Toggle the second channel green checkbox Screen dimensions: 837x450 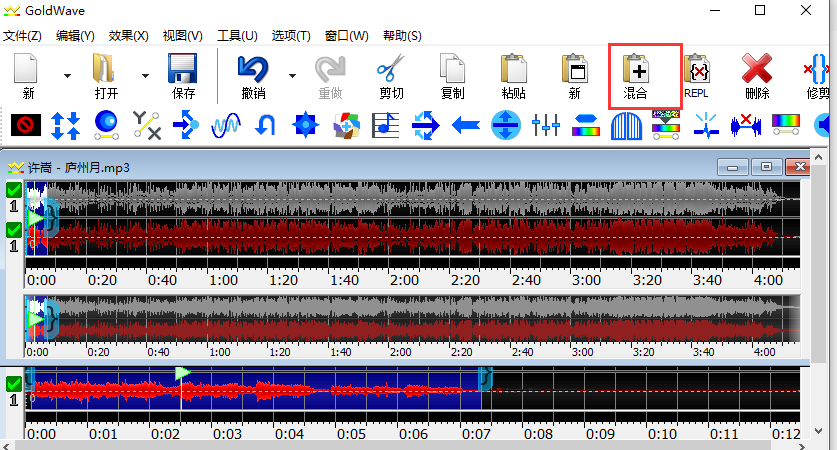tap(13, 230)
